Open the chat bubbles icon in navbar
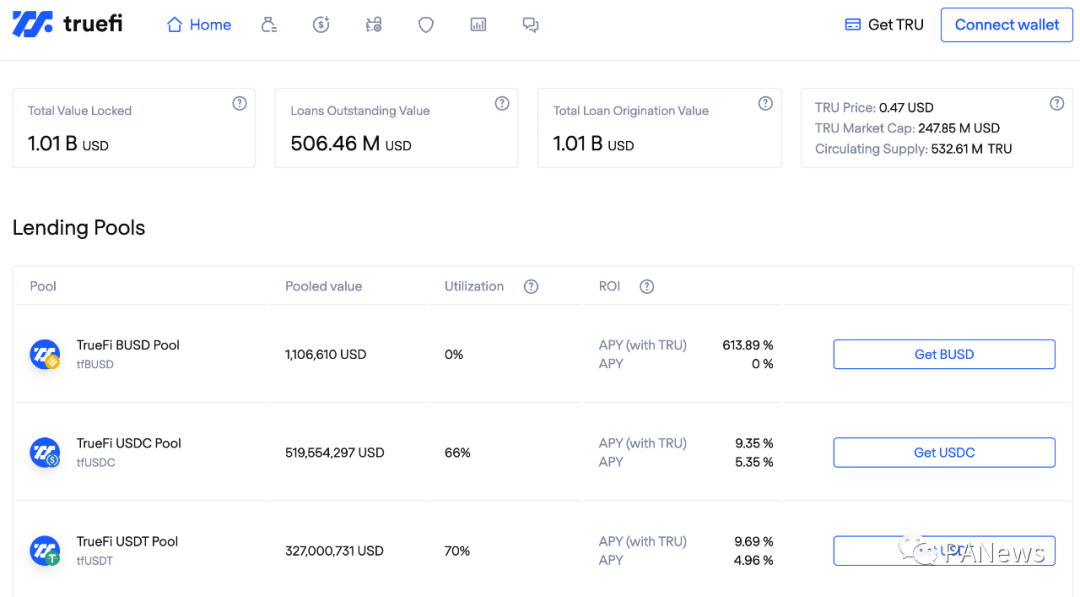Screen dimensions: 1080x597 530,25
